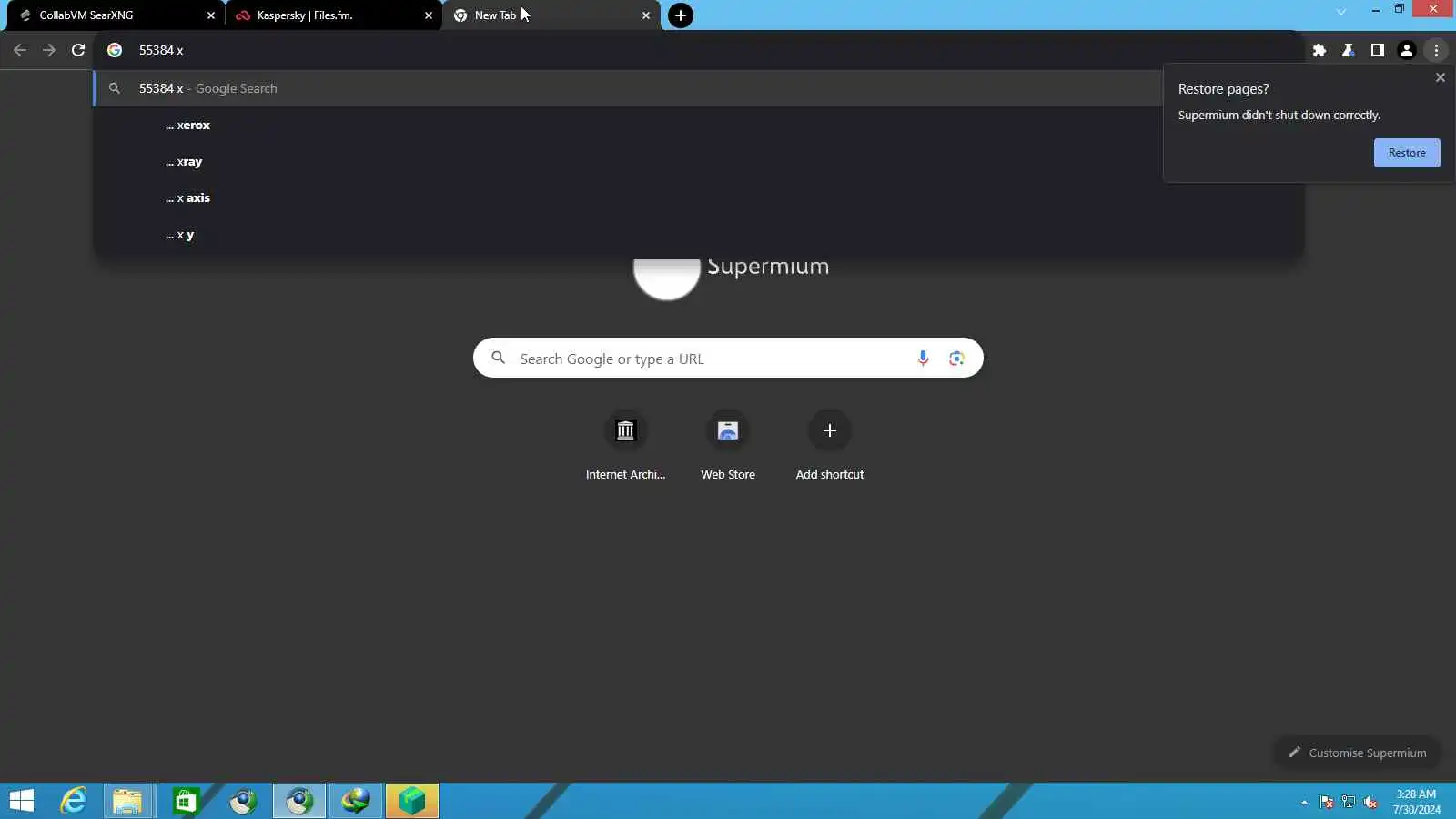Image resolution: width=1456 pixels, height=819 pixels.
Task: Go forward using the forward arrow
Action: tap(49, 50)
